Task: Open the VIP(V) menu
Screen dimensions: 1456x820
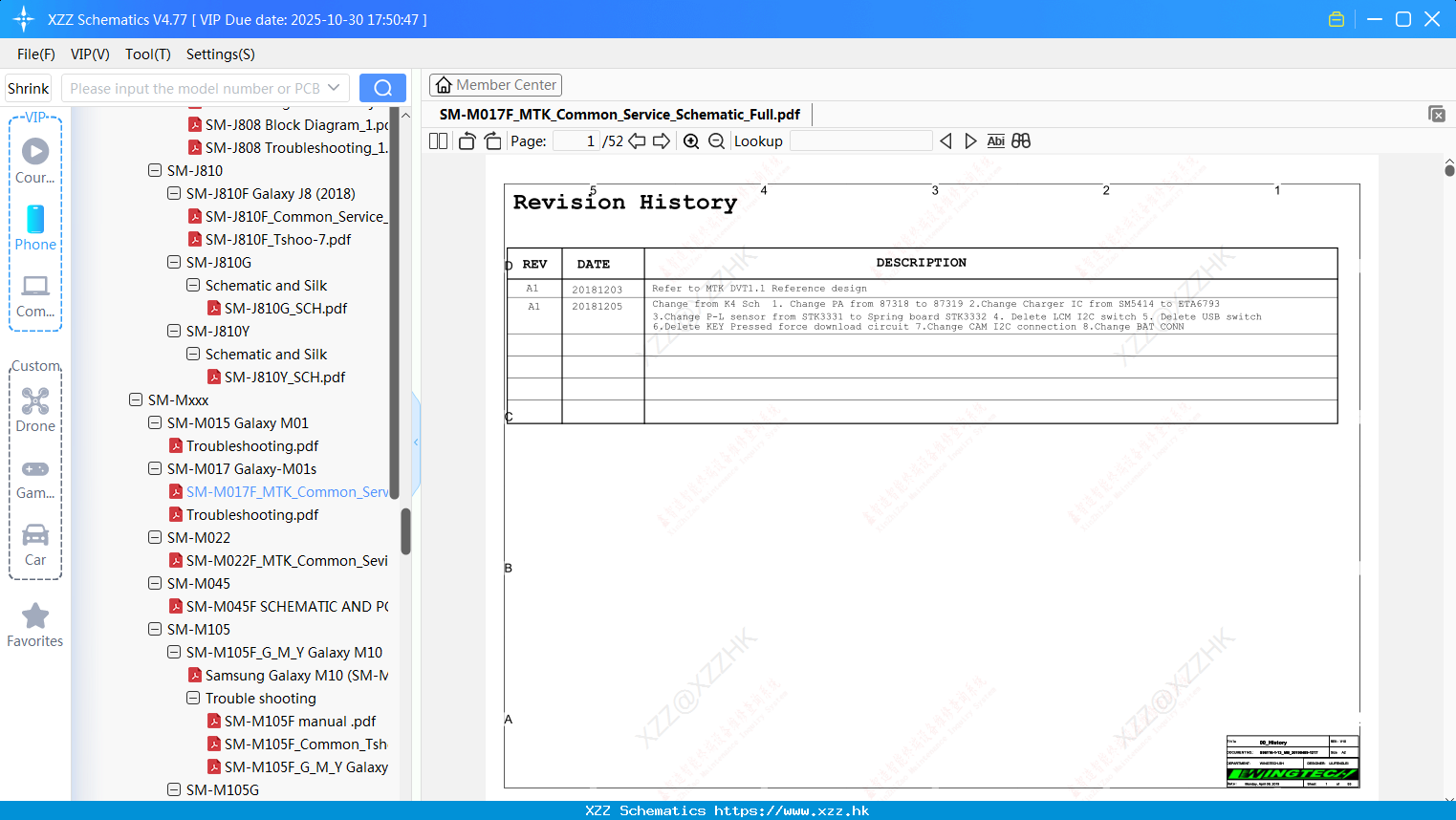Action: tap(90, 54)
